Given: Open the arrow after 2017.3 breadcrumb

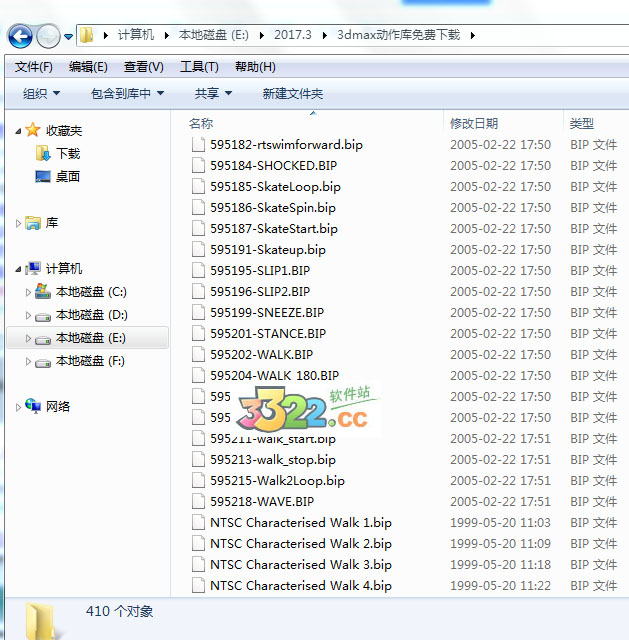Looking at the screenshot, I should pyautogui.click(x=324, y=36).
